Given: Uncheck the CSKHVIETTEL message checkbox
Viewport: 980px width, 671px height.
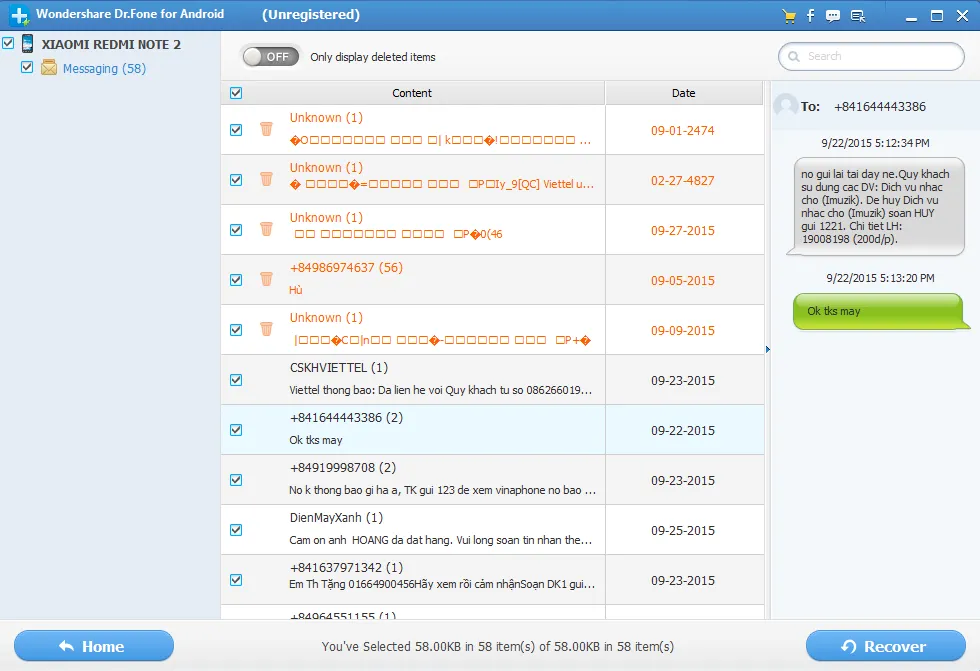Looking at the screenshot, I should tap(236, 380).
